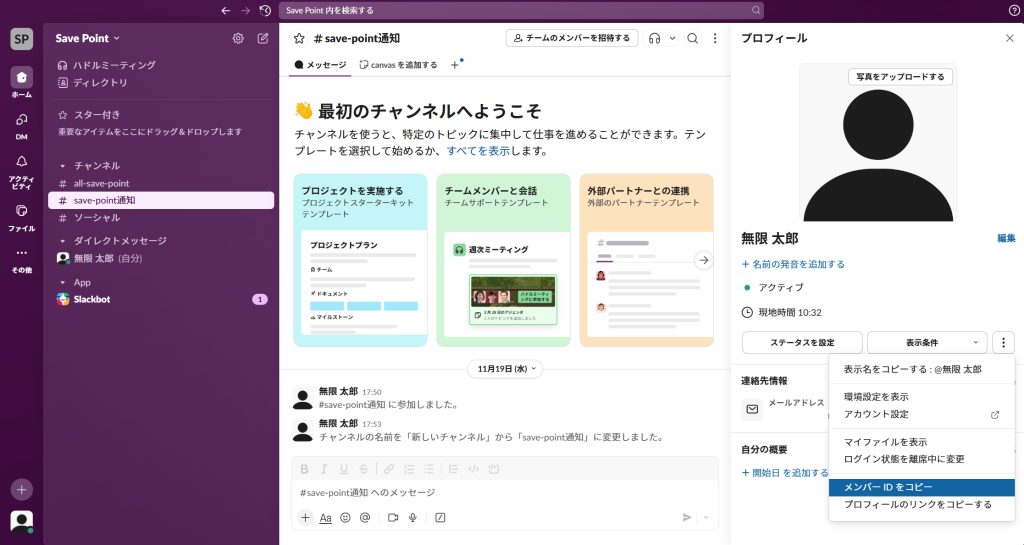The height and width of the screenshot is (545, 1024).
Task: Select メンバー ID をコピー menu item
Action: point(888,487)
